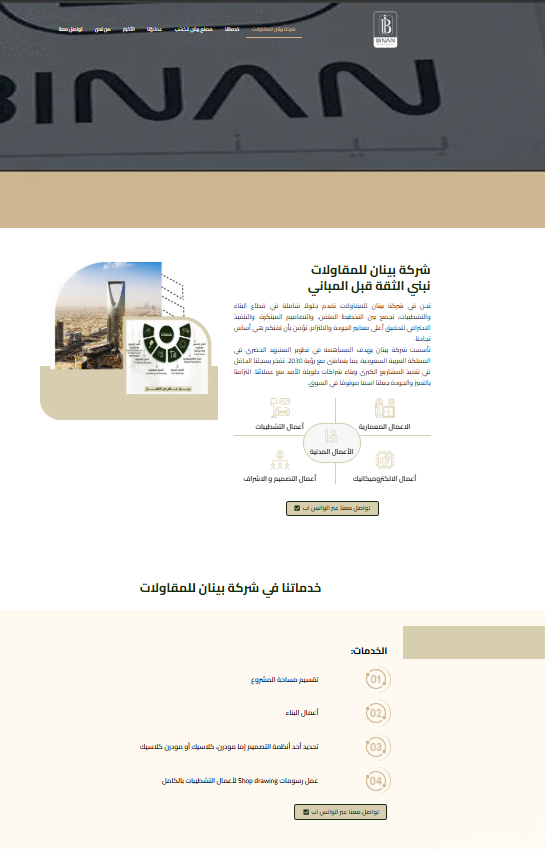
Task: Open the من نحن nav item
Action: point(103,29)
